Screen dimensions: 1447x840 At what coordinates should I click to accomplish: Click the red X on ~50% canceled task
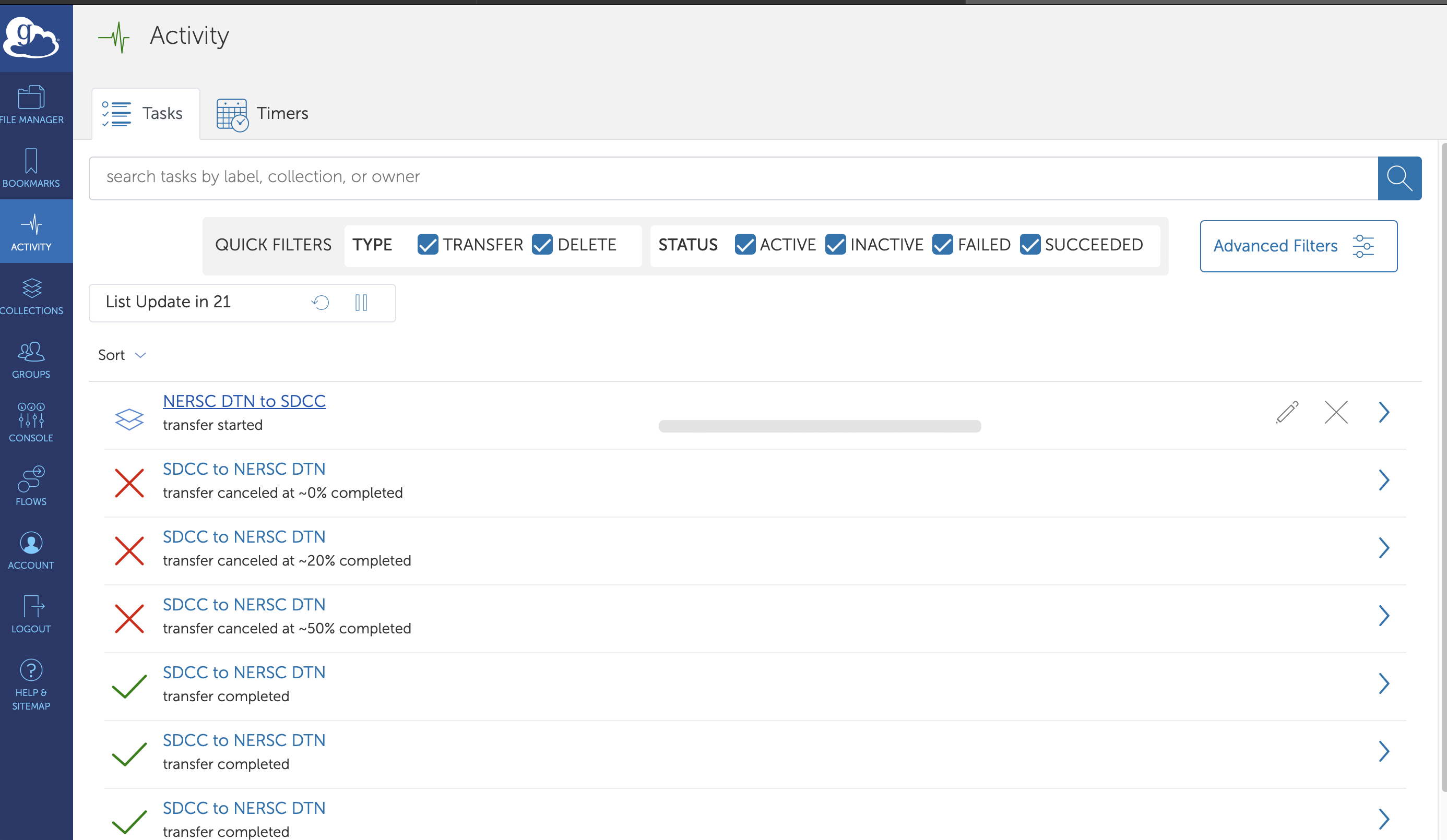pyautogui.click(x=129, y=619)
